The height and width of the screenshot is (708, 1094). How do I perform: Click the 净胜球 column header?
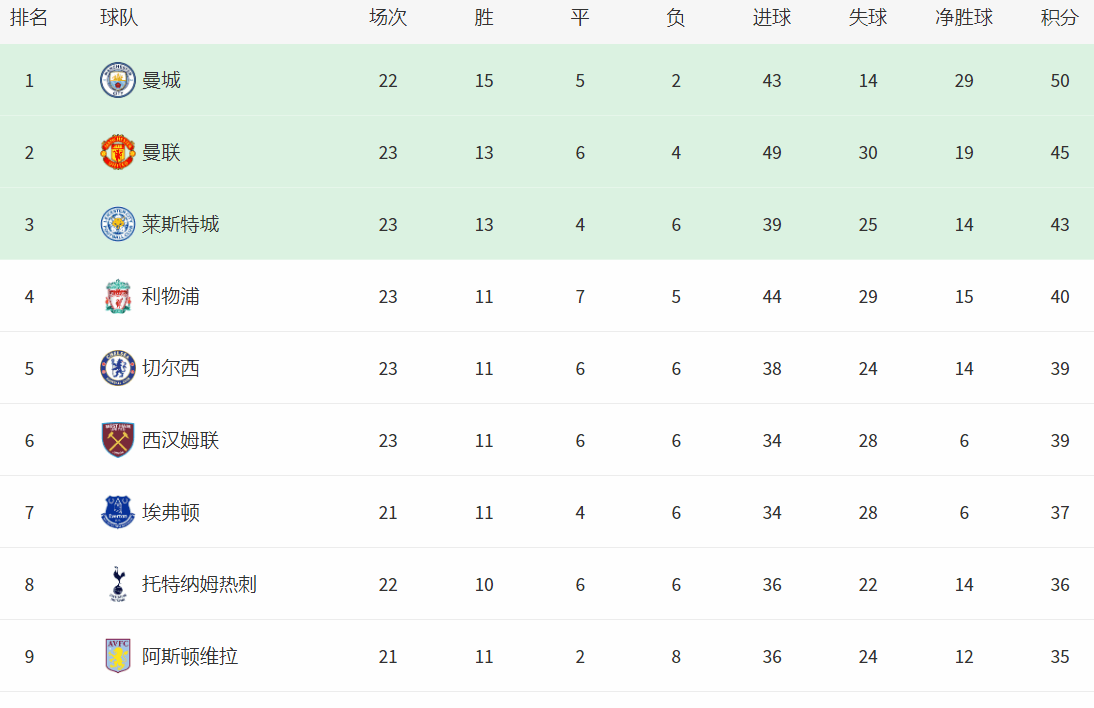point(964,18)
